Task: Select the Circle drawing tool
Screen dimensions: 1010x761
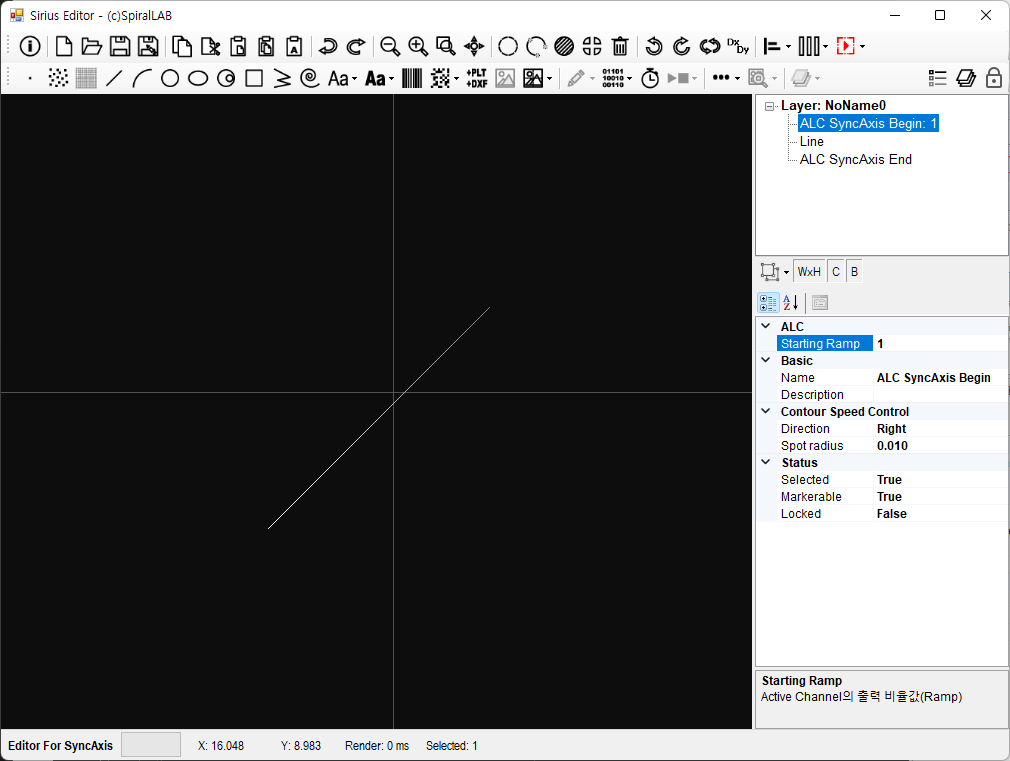Action: tap(170, 79)
